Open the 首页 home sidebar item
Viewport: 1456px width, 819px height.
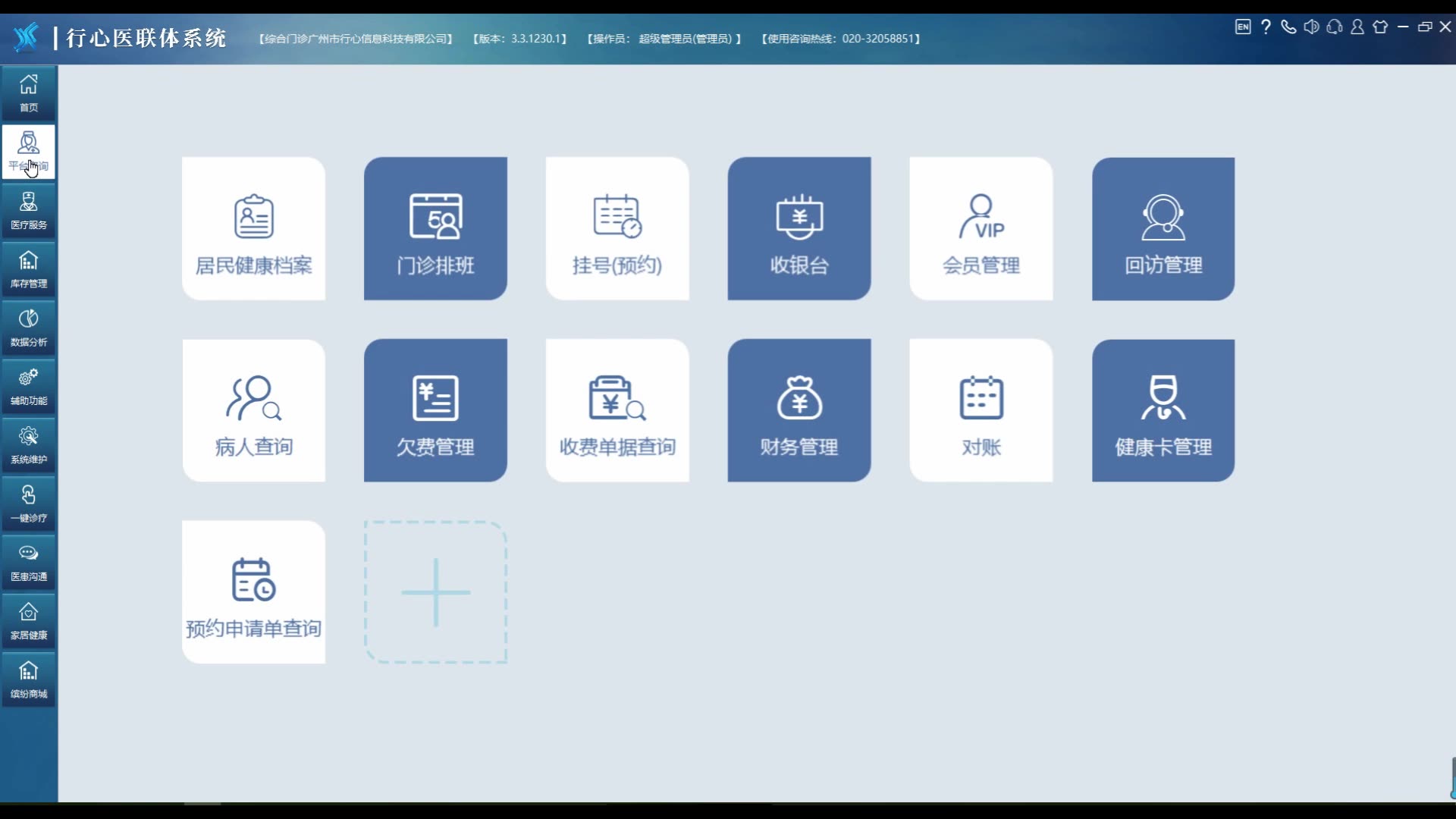(x=29, y=93)
